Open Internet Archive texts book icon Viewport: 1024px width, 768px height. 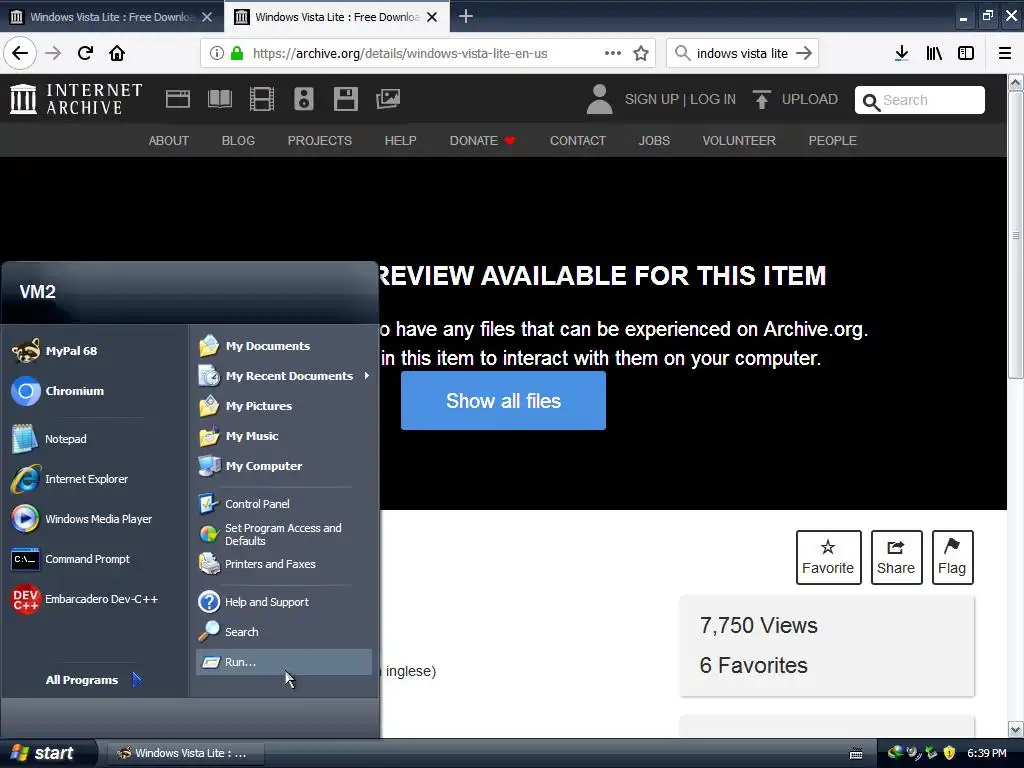pyautogui.click(x=219, y=99)
